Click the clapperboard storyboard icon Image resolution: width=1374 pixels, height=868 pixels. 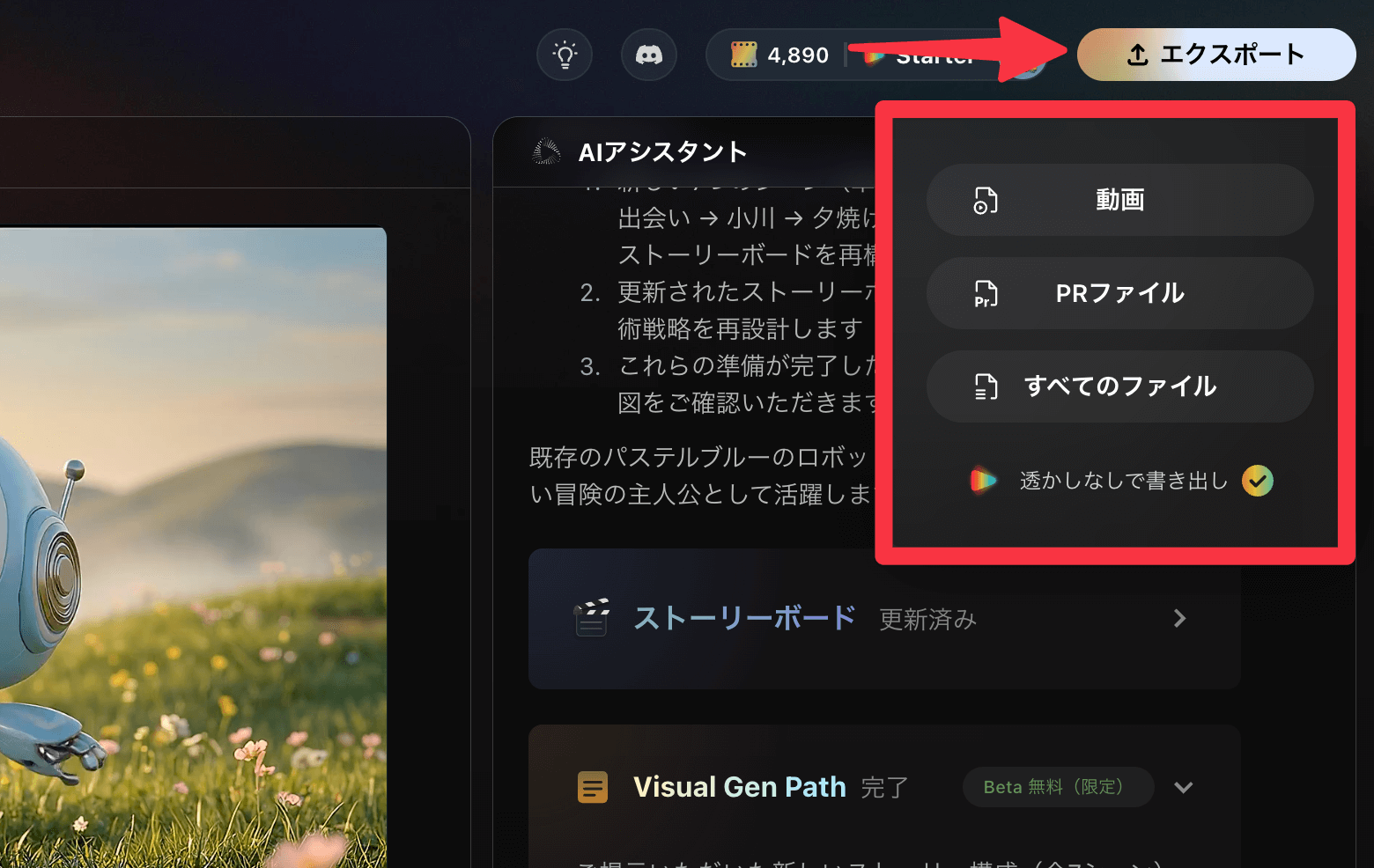(592, 618)
